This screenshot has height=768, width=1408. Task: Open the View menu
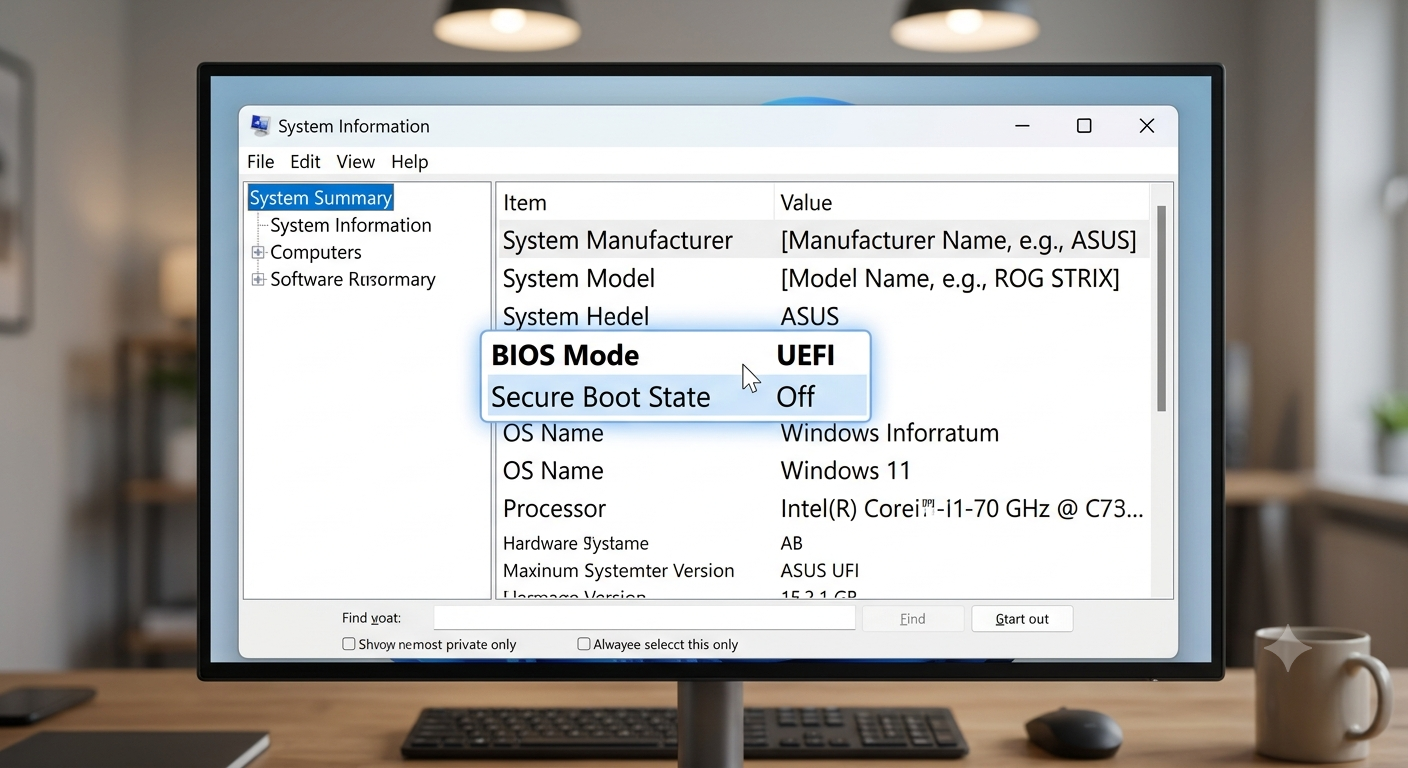point(355,162)
